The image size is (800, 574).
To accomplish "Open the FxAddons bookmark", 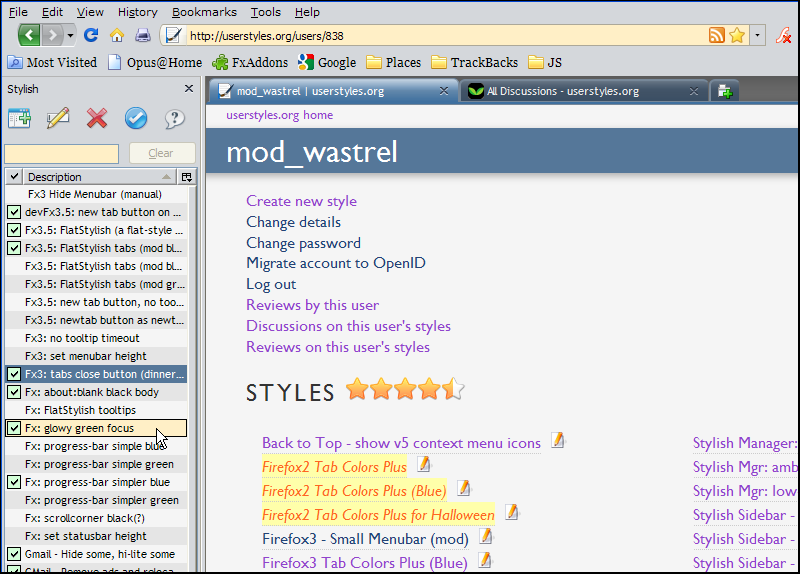I will (x=250, y=62).
